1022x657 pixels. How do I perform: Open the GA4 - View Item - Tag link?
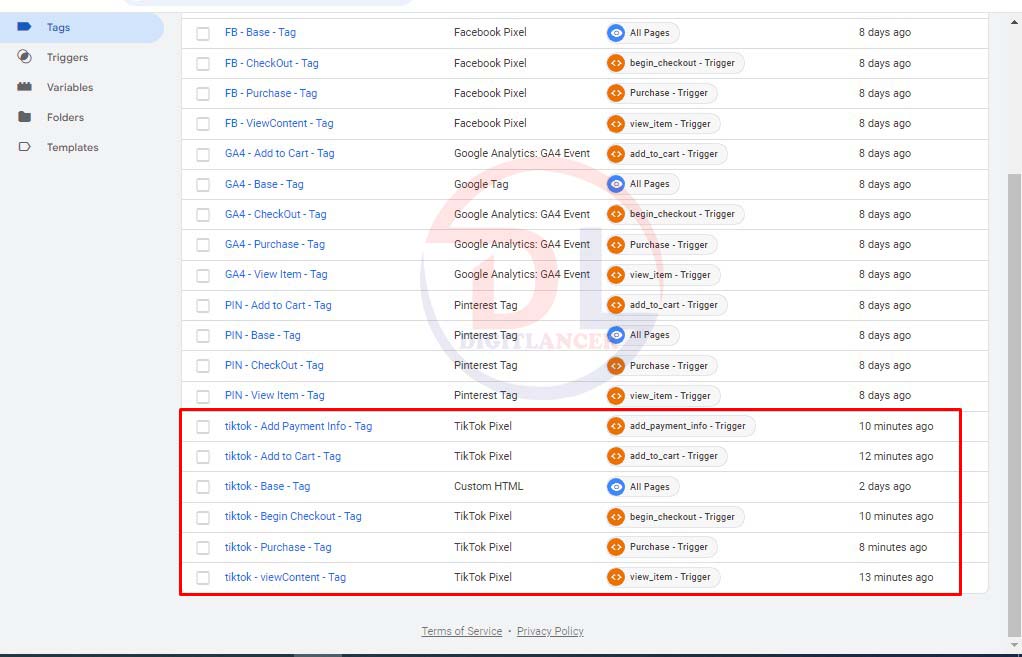click(x=276, y=274)
